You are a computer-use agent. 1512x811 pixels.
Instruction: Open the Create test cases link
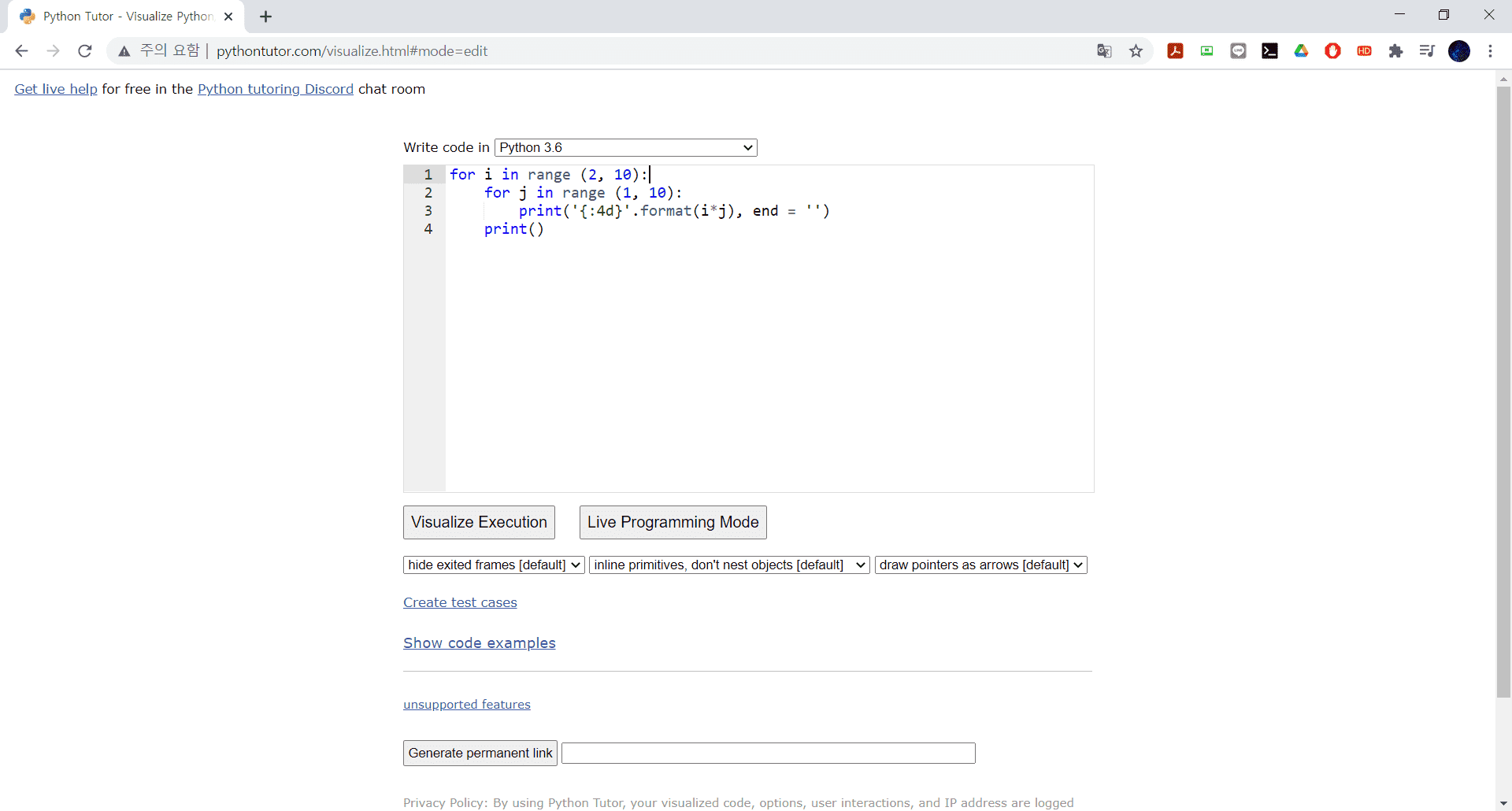coord(460,602)
